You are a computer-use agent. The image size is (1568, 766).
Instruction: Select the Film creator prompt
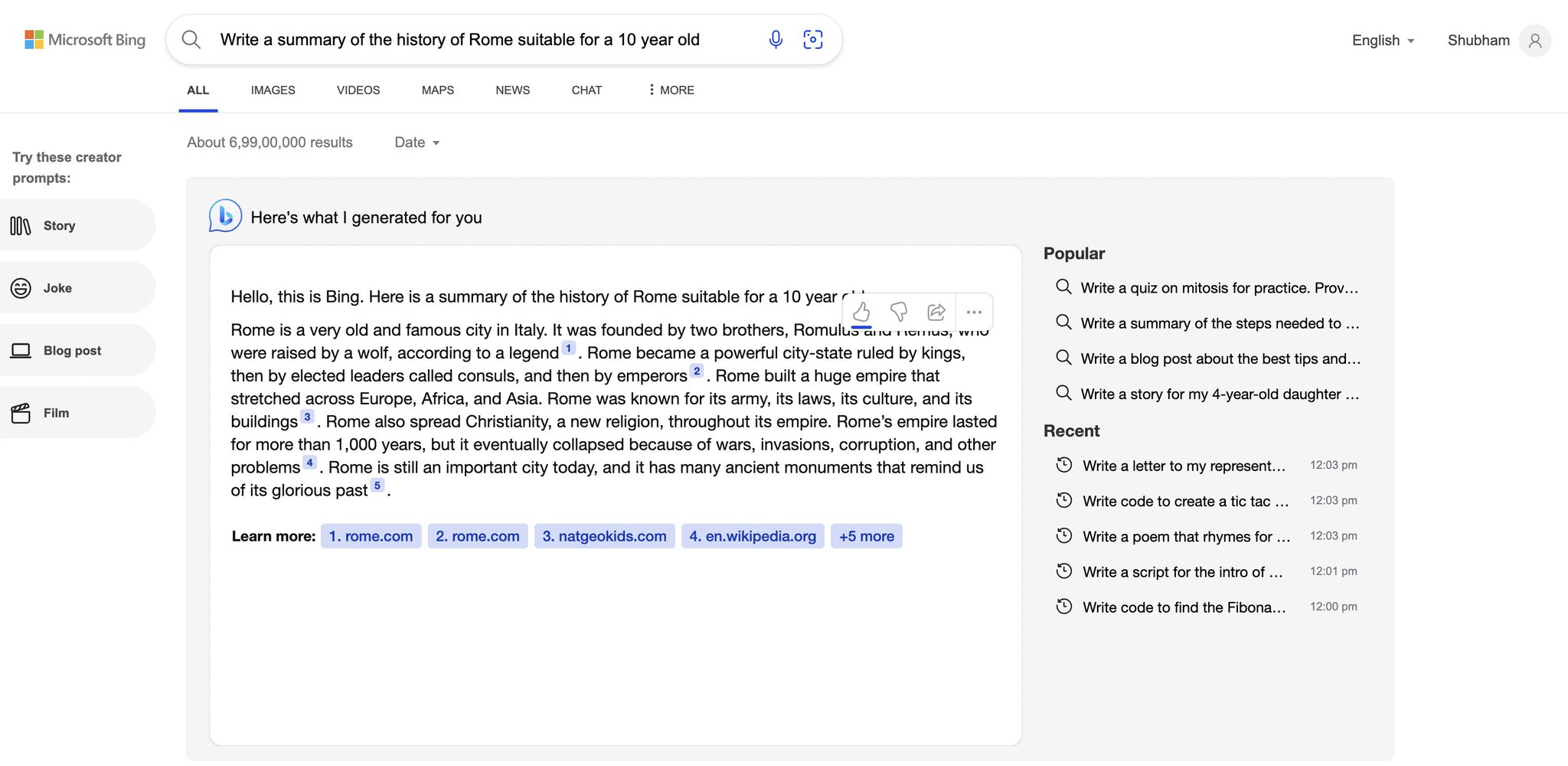[77, 413]
